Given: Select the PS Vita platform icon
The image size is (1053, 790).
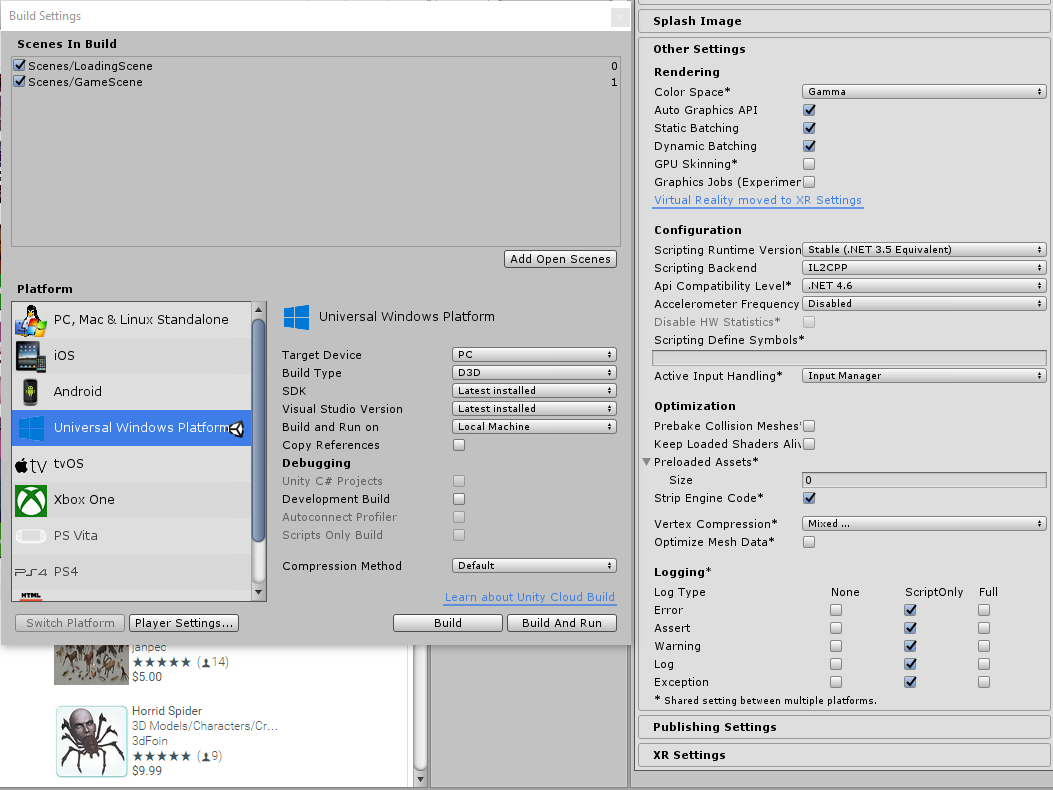Looking at the screenshot, I should (x=31, y=536).
